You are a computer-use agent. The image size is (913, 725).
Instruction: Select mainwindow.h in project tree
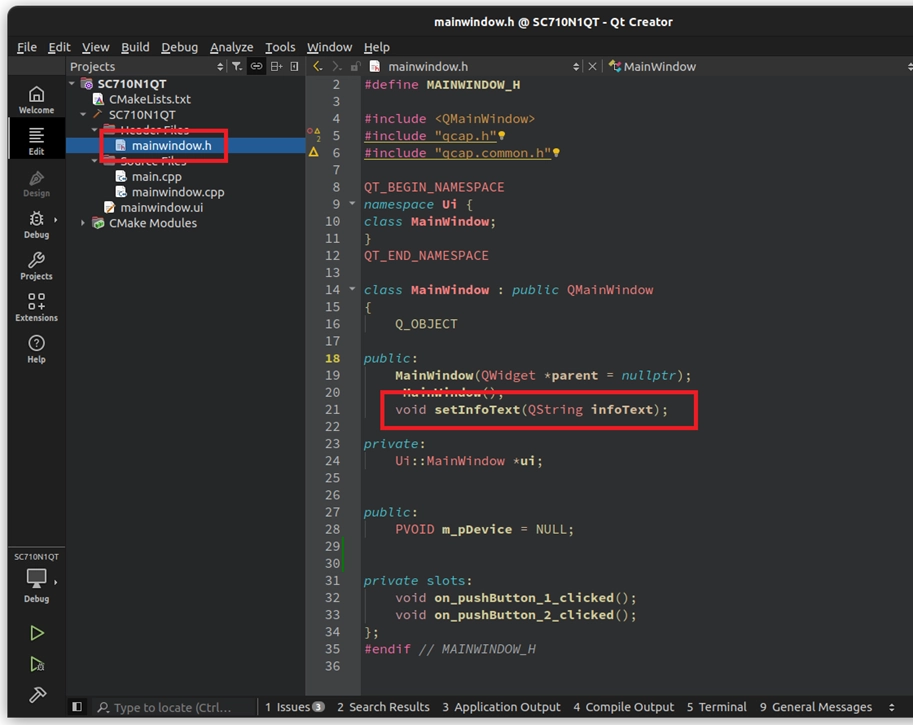171,146
